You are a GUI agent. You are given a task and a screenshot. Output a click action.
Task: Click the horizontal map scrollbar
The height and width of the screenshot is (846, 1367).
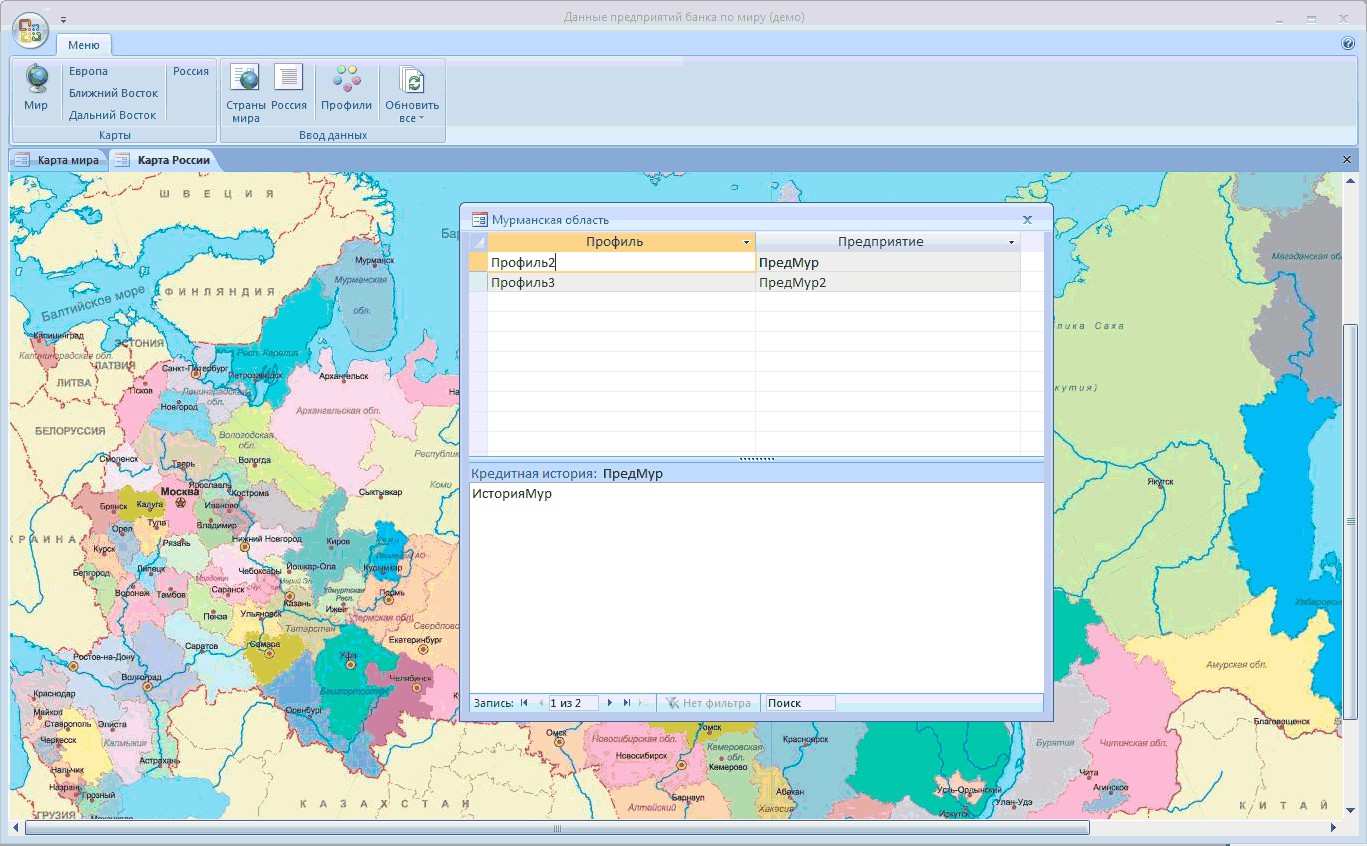556,828
